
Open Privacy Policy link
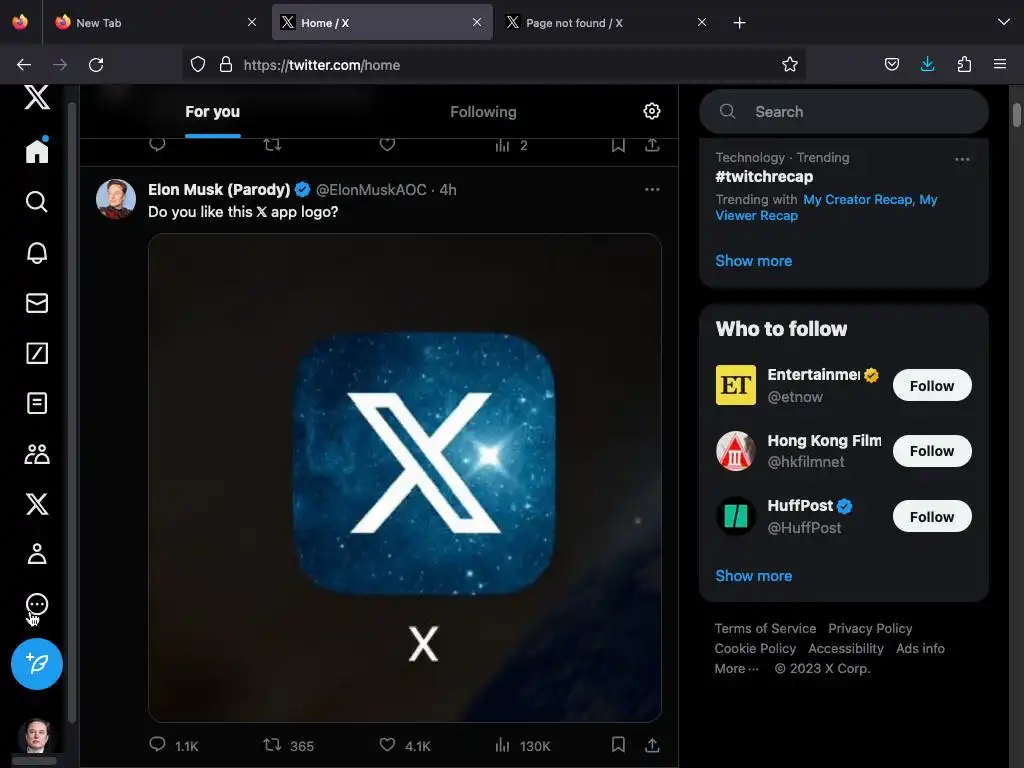(x=870, y=628)
